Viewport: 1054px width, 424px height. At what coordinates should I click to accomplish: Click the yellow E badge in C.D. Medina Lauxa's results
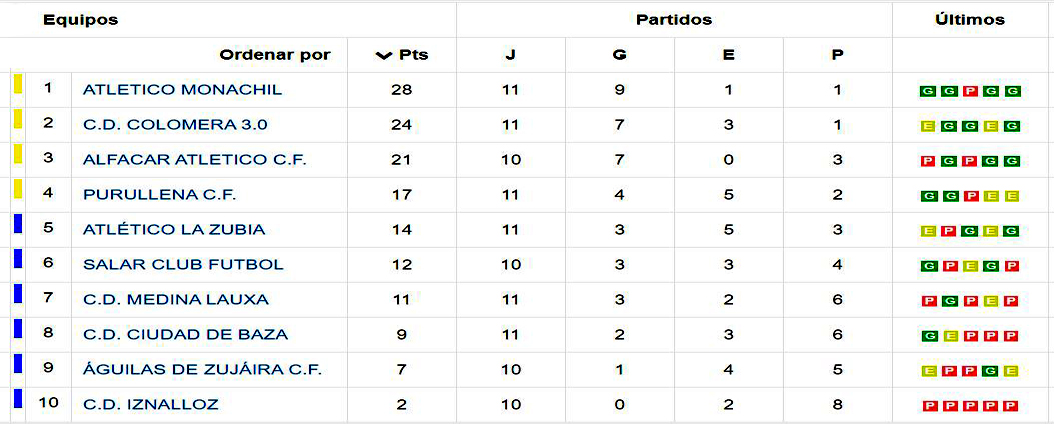[x=991, y=301]
